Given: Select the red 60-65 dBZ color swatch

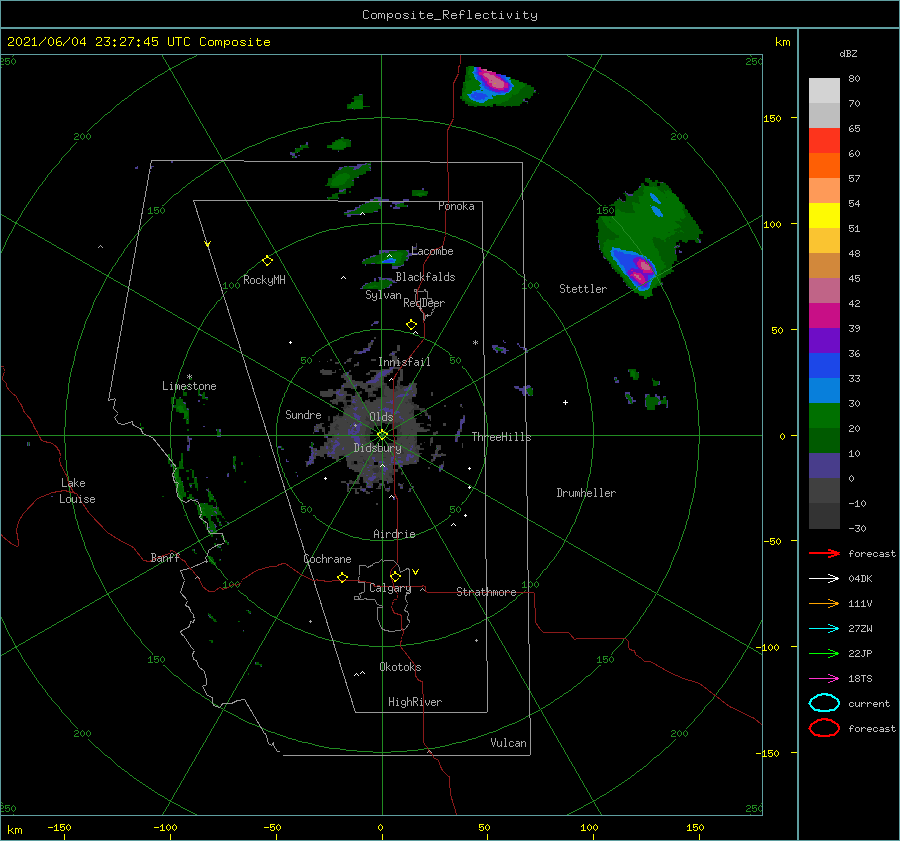Looking at the screenshot, I should 824,141.
